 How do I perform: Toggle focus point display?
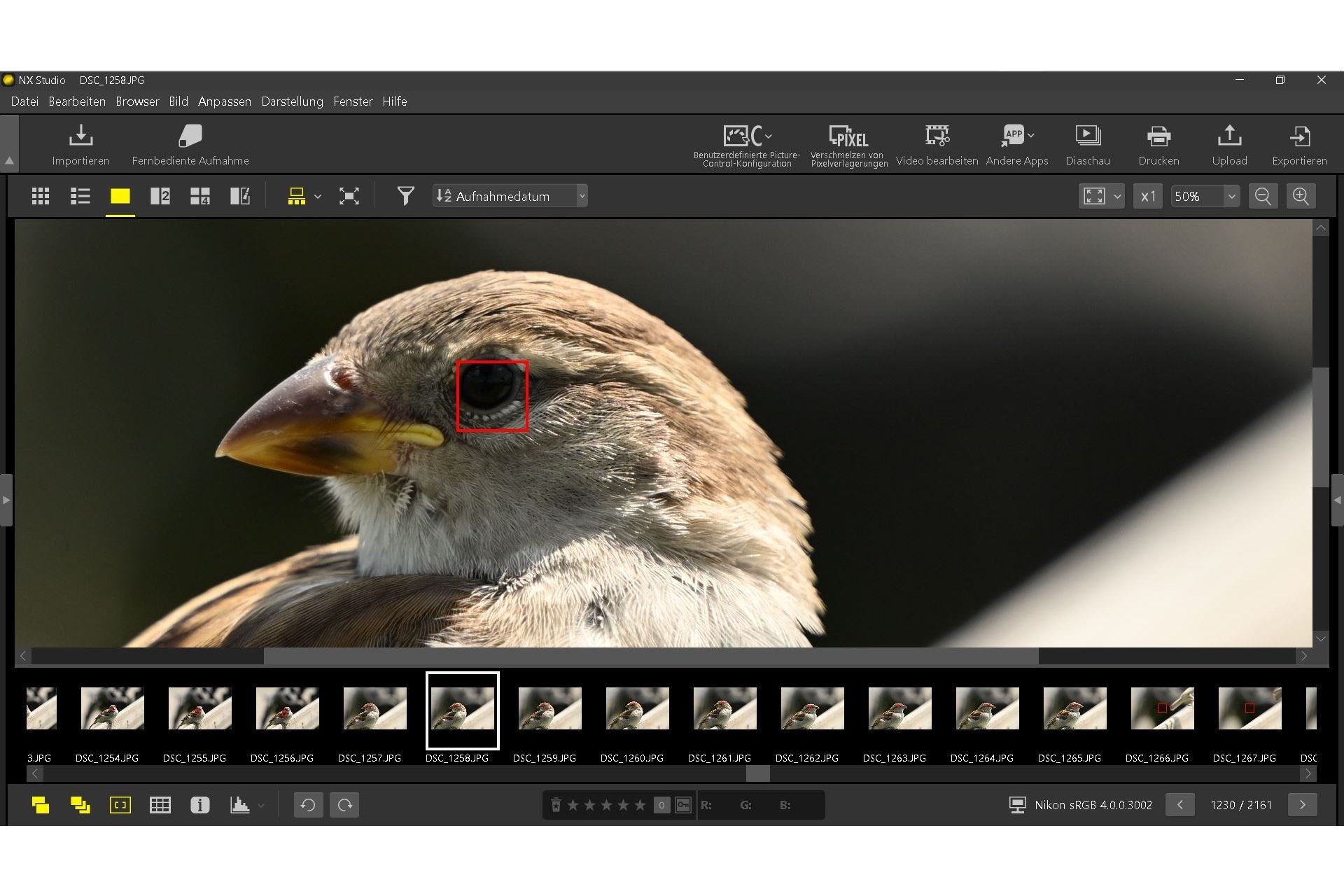pyautogui.click(x=120, y=805)
